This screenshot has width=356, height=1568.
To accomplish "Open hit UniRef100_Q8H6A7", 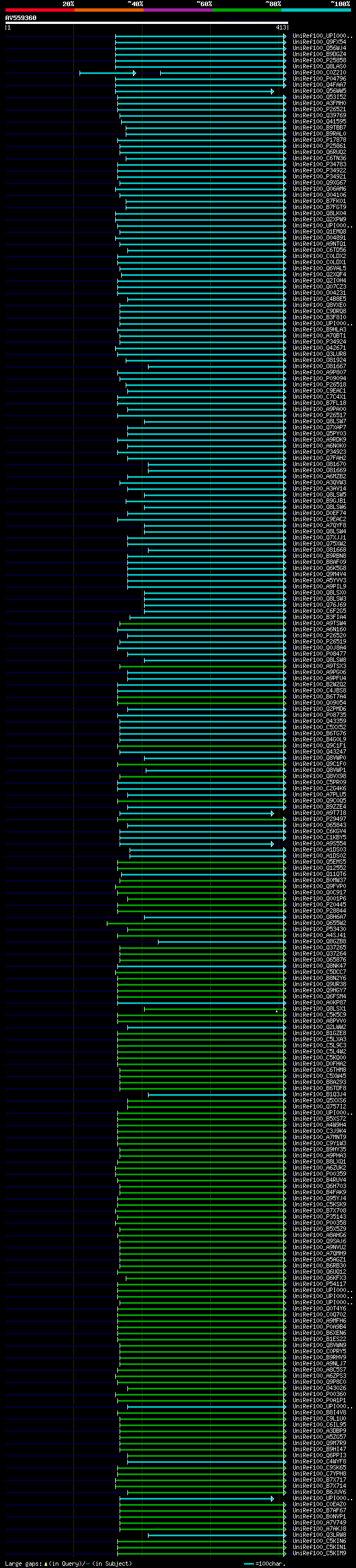I will (319, 917).
